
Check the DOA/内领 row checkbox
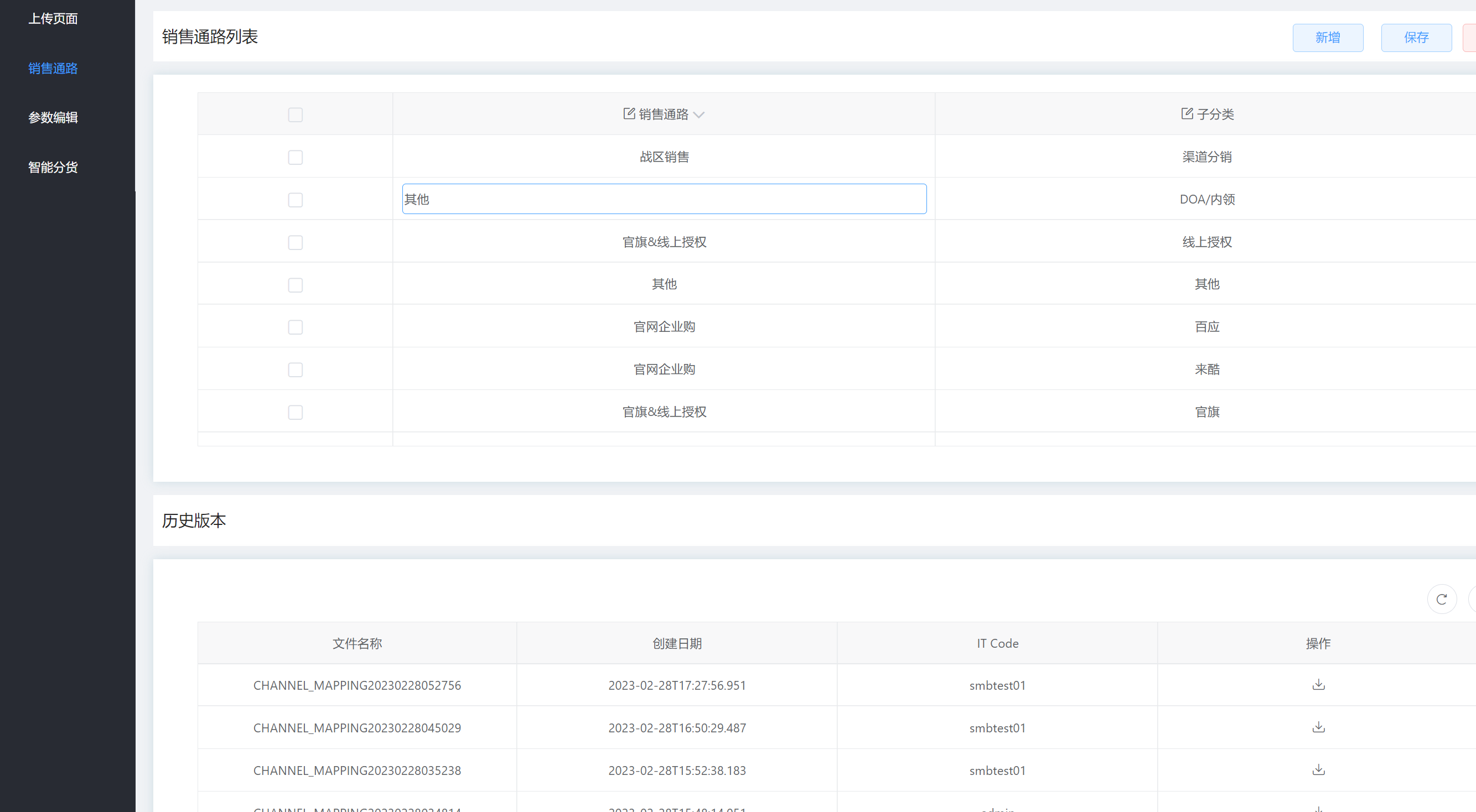tap(295, 200)
